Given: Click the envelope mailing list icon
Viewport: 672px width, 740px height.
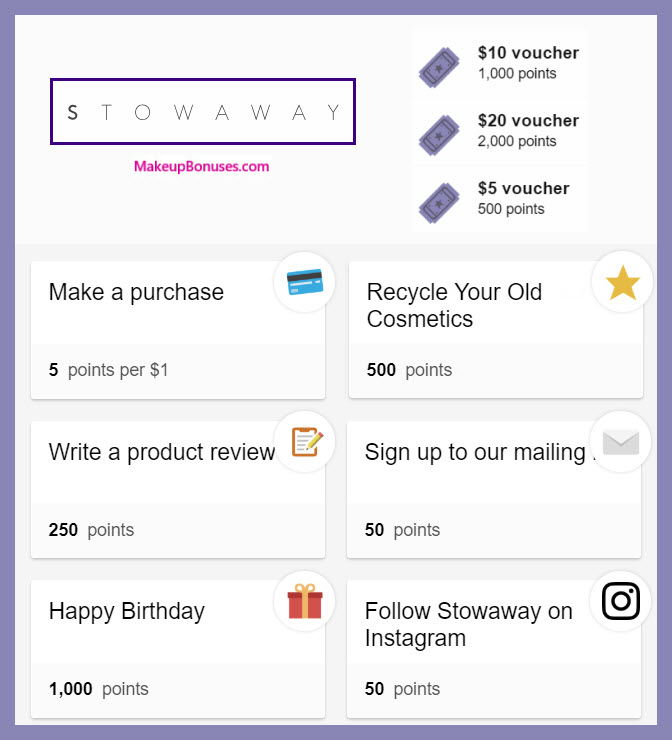Looking at the screenshot, I should 621,443.
